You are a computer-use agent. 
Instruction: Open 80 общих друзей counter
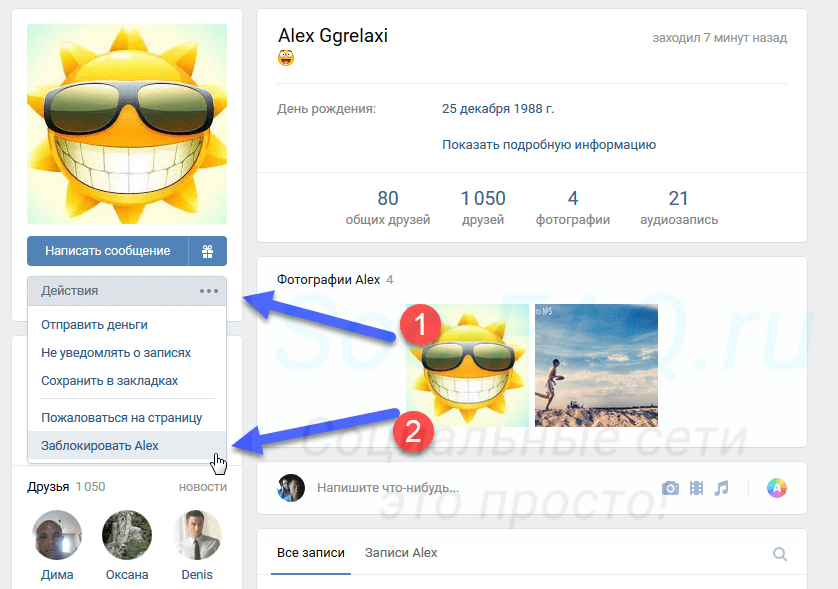pos(387,207)
